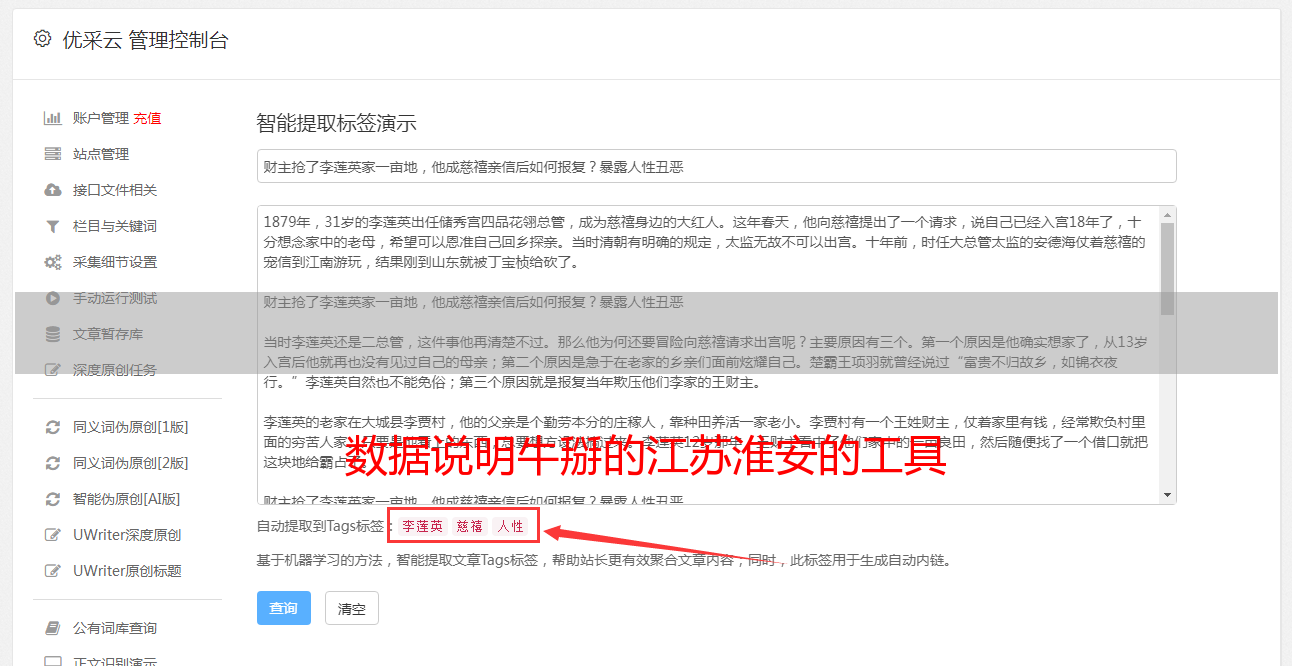This screenshot has height=666, width=1292.
Task: Click the cloud icon for 接口文件相关
Action: [53, 190]
